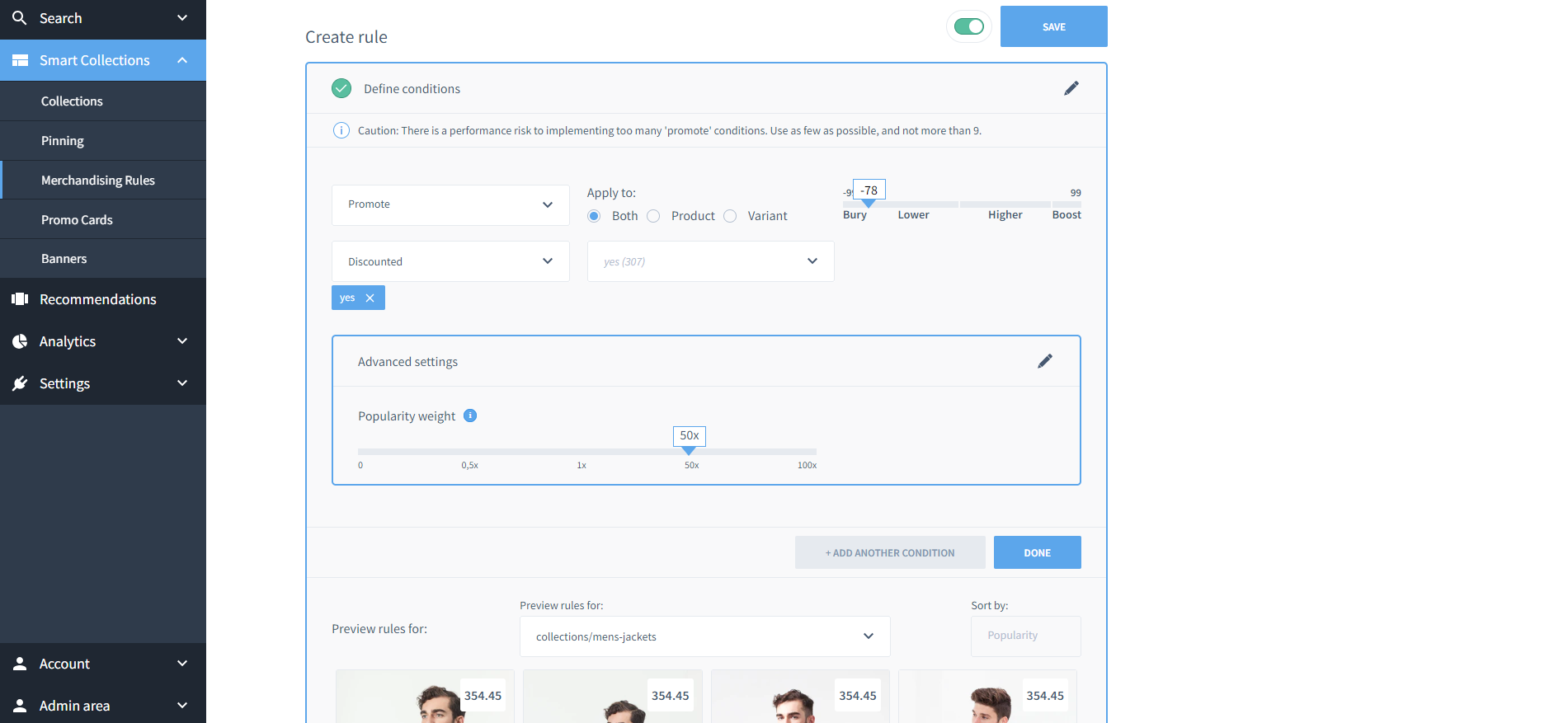Select the Both radio button

point(594,216)
